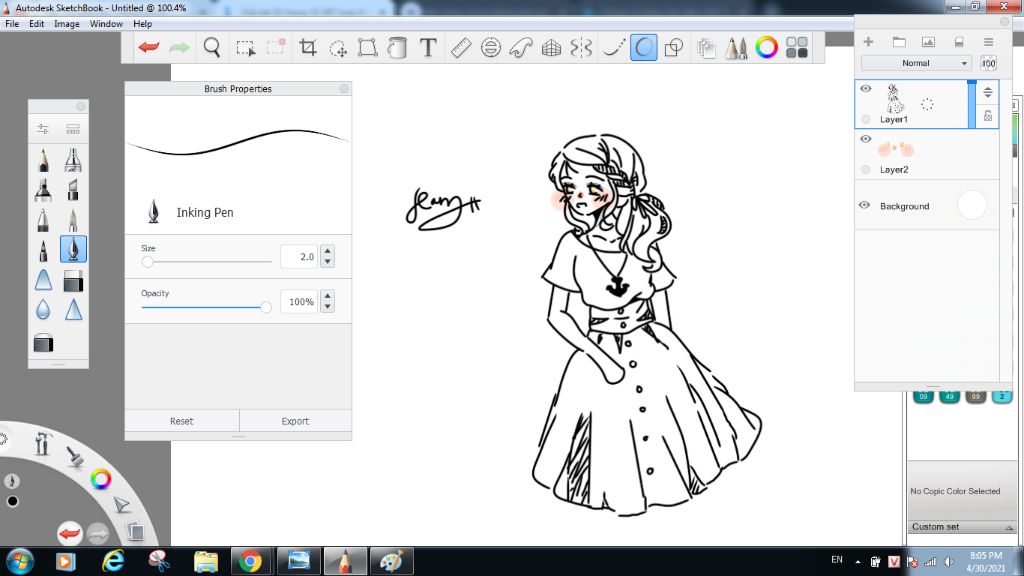Viewport: 1024px width, 576px height.
Task: Toggle Lock Transparency on Layer1
Action: point(988,116)
